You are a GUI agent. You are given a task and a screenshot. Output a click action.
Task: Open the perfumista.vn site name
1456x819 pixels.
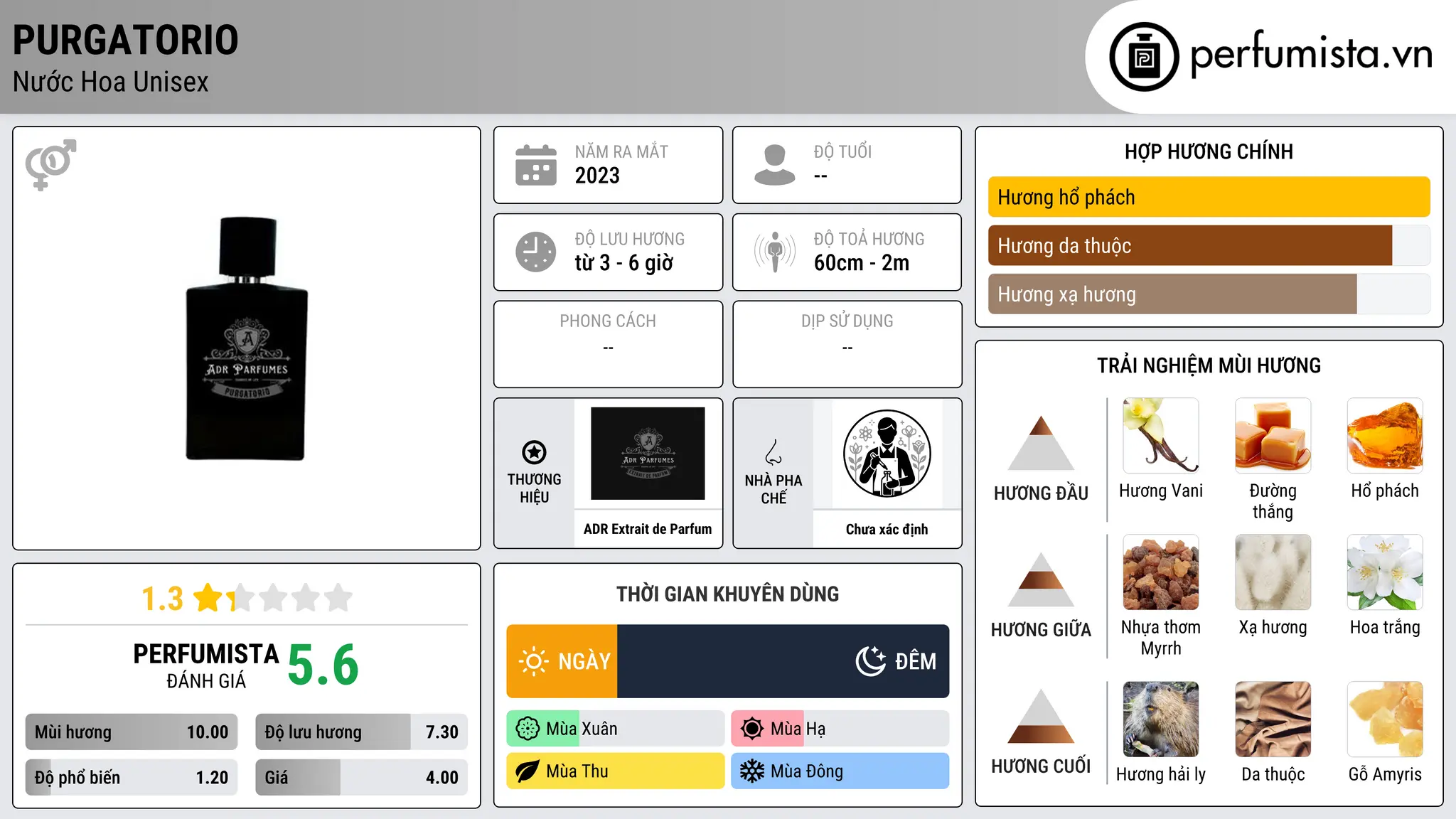[x=1311, y=54]
